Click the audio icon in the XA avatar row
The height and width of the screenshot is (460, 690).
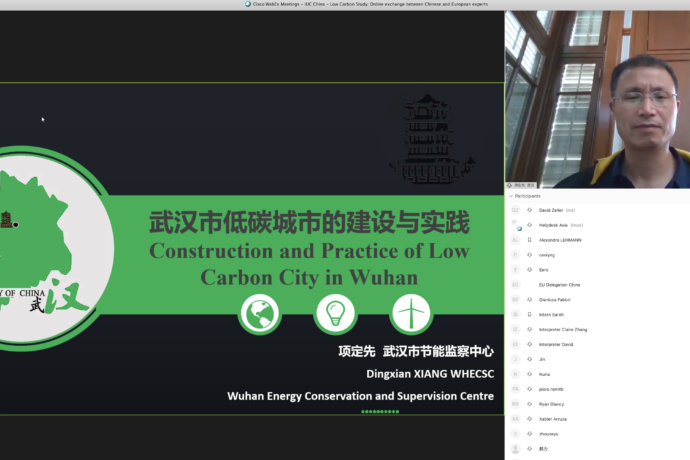(529, 419)
